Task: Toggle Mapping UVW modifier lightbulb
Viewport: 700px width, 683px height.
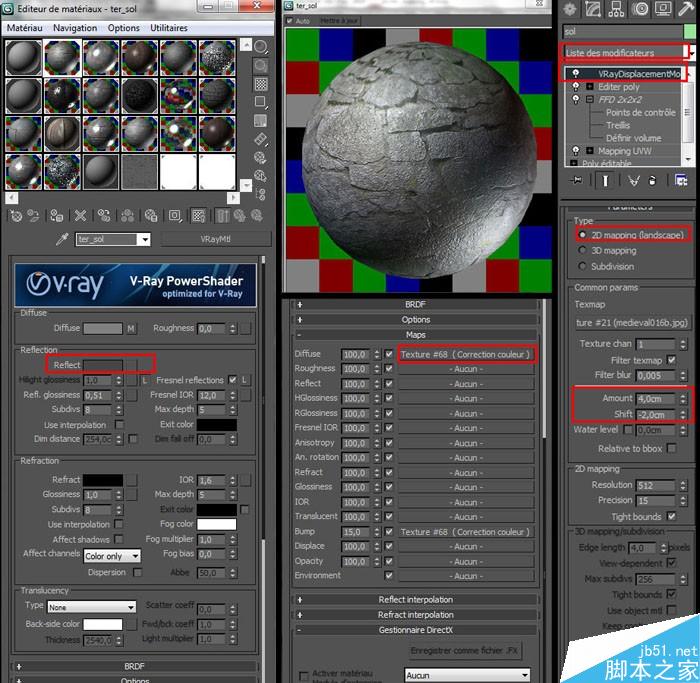Action: click(x=576, y=151)
